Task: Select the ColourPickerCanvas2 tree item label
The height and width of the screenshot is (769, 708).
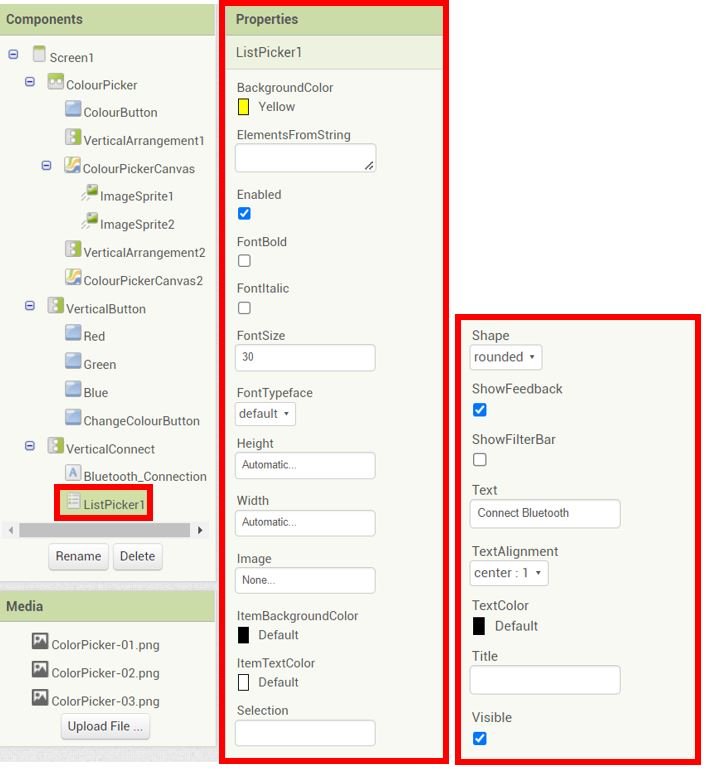Action: coord(143,281)
